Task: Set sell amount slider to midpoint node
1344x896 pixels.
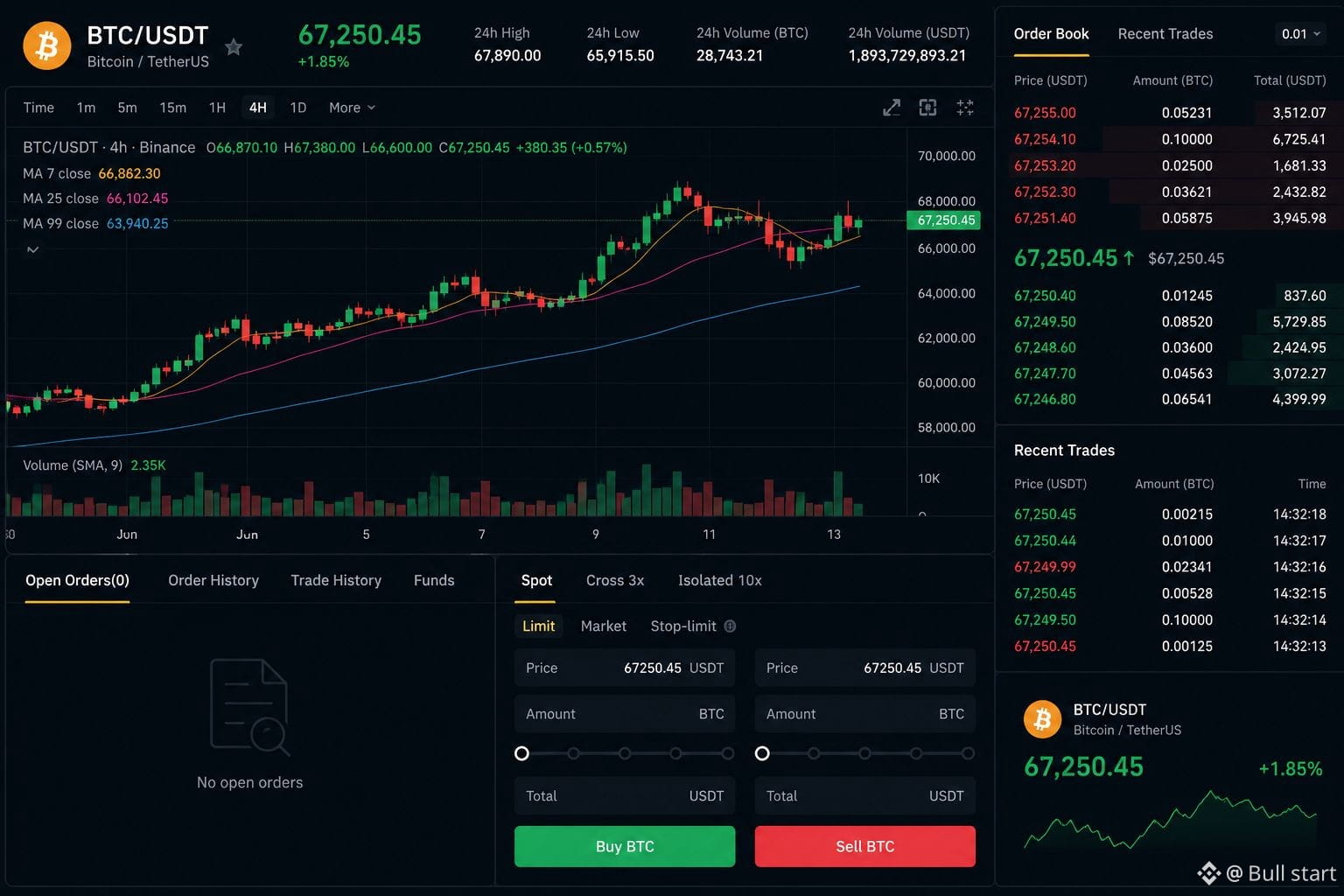Action: 864,753
